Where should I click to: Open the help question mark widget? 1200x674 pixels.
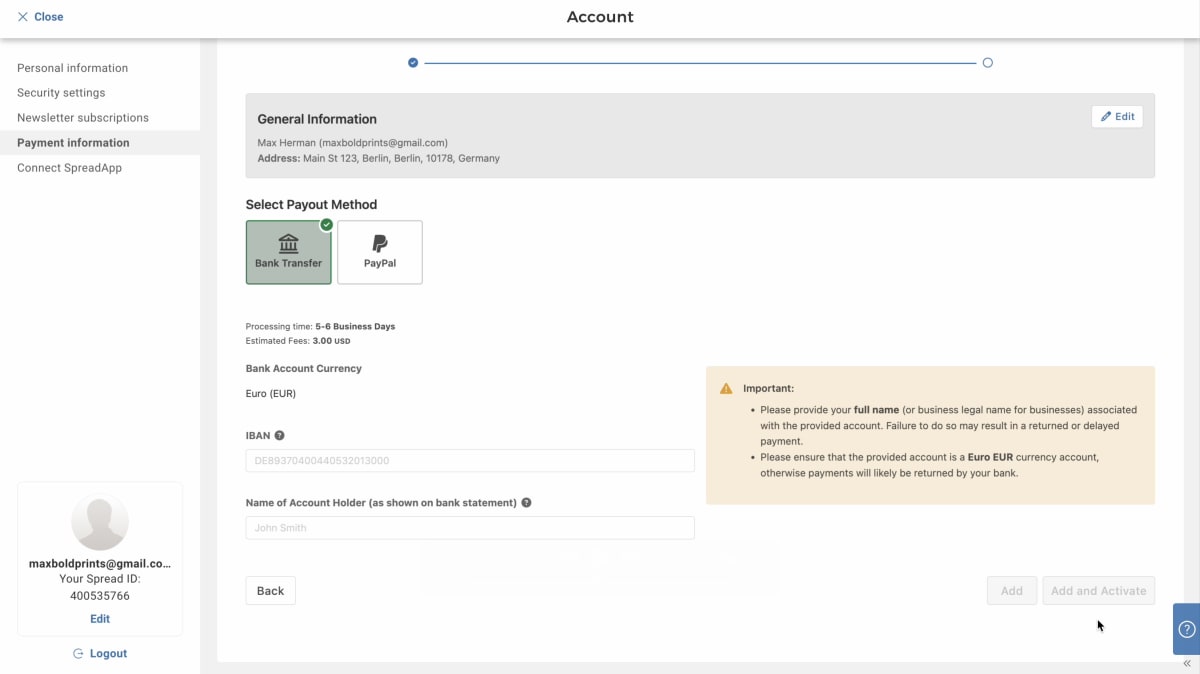[1187, 629]
